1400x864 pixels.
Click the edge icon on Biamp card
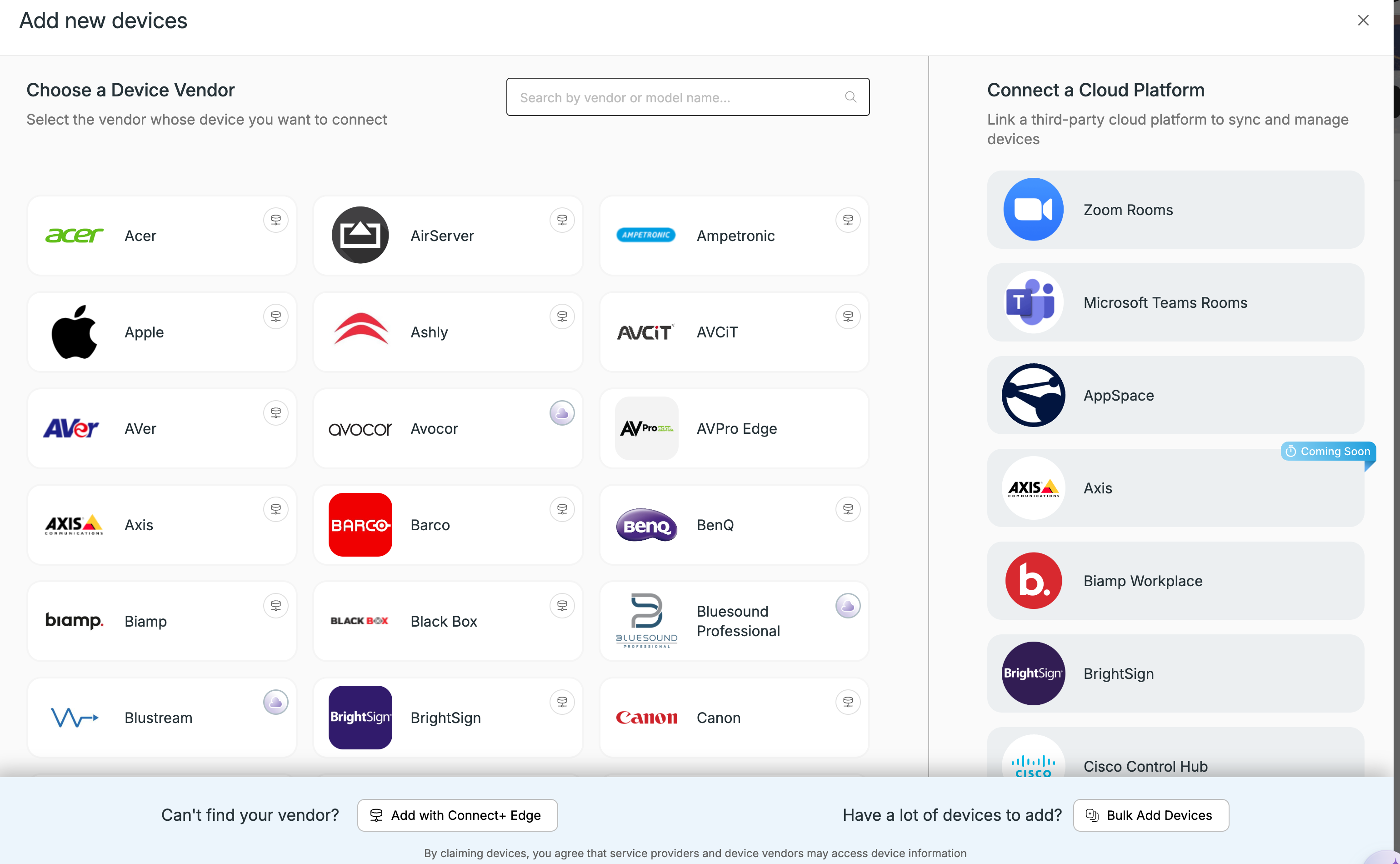pos(276,606)
